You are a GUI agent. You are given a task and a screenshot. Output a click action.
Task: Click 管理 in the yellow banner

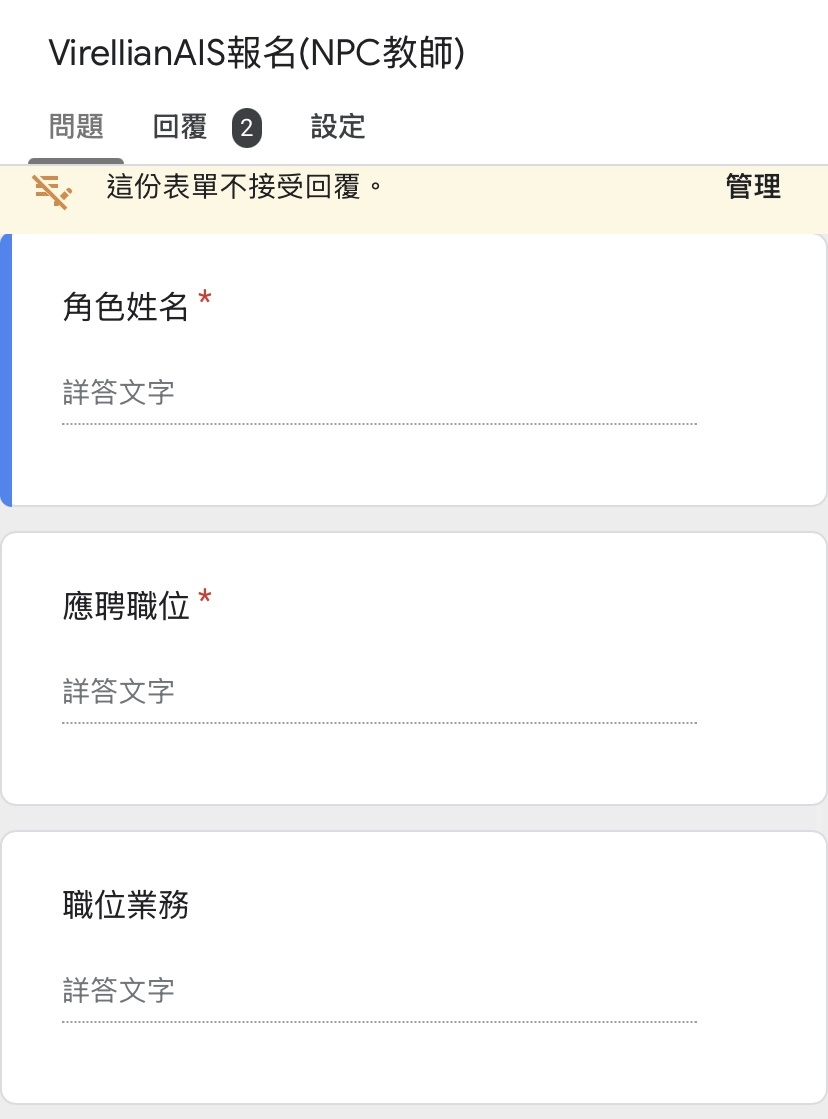coord(753,187)
